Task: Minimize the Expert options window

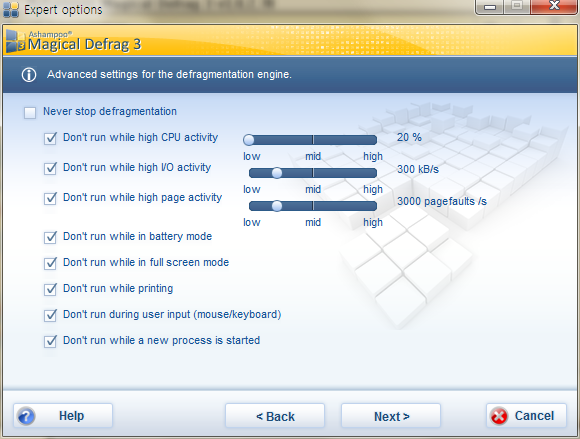Action: pos(489,7)
